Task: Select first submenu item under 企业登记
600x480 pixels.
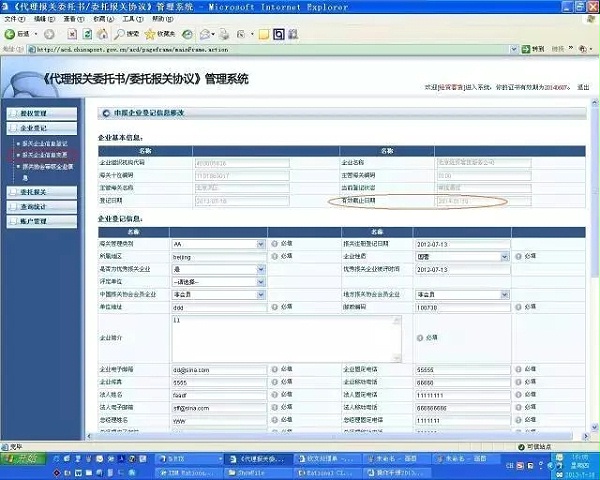Action: click(x=44, y=144)
